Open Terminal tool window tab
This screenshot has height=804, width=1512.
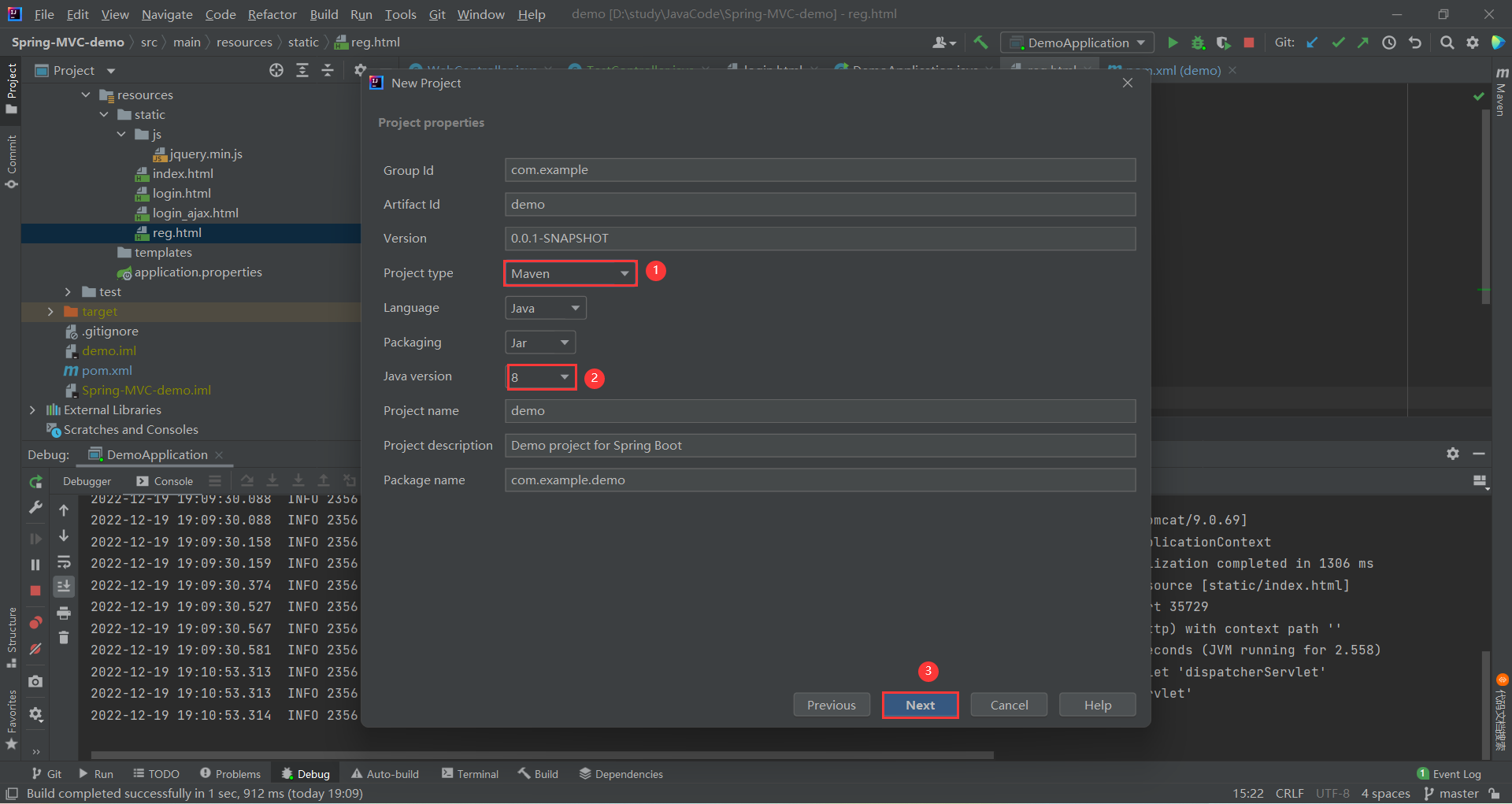pos(470,774)
